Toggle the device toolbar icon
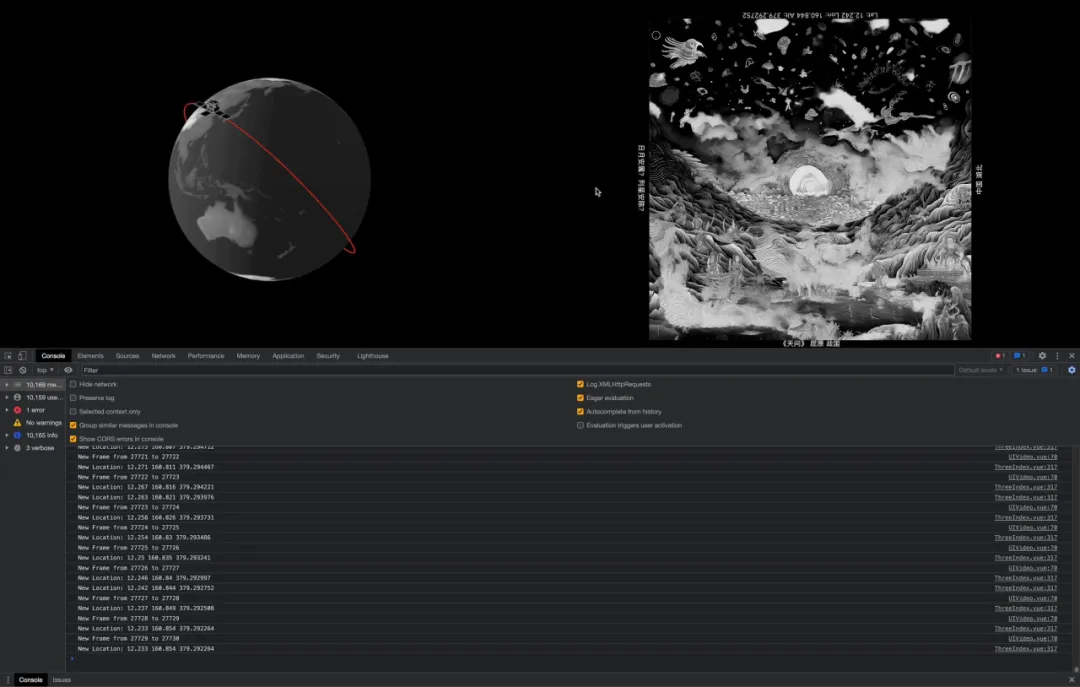This screenshot has height=687, width=1080. [x=22, y=356]
